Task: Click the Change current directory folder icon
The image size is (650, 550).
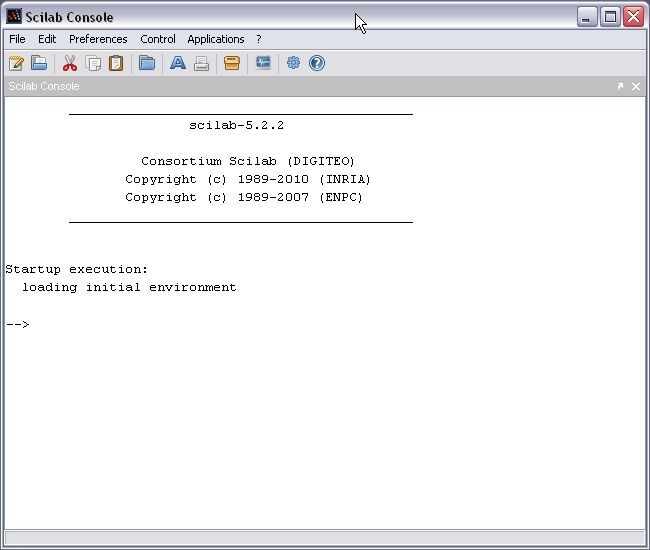Action: point(147,63)
